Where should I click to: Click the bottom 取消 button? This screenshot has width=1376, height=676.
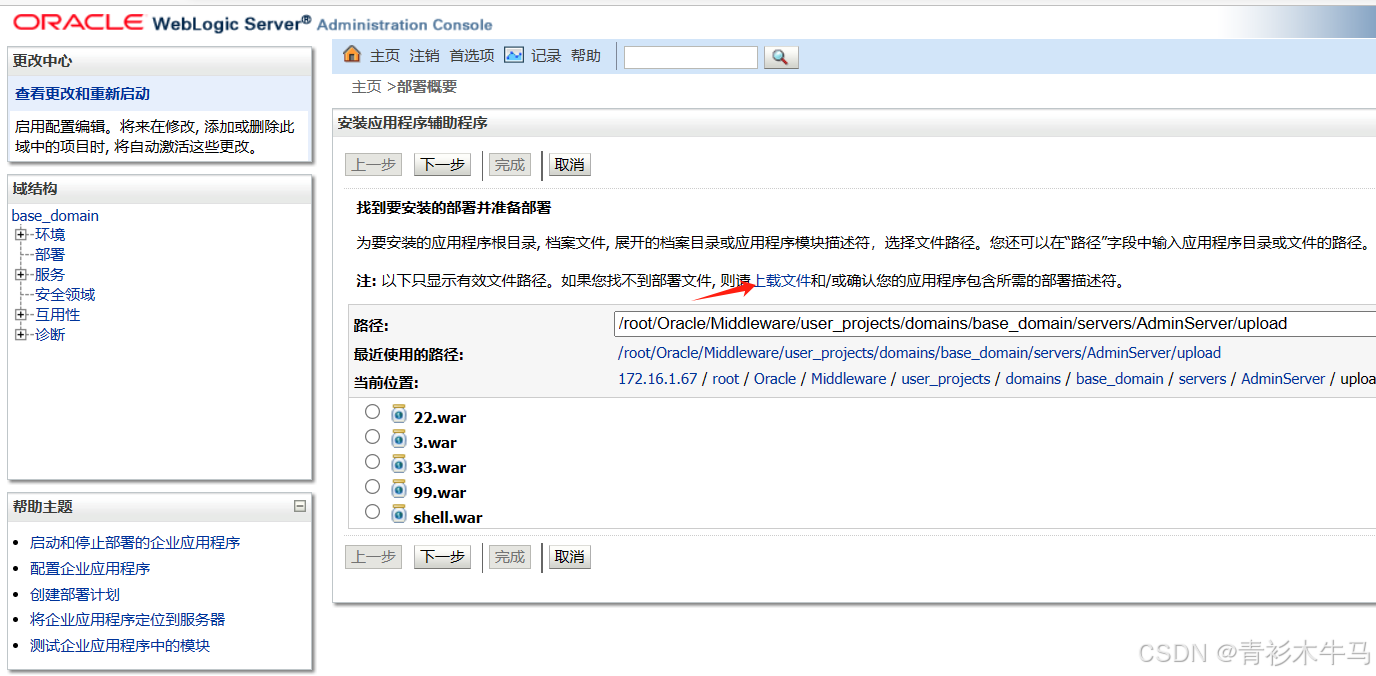tap(569, 557)
